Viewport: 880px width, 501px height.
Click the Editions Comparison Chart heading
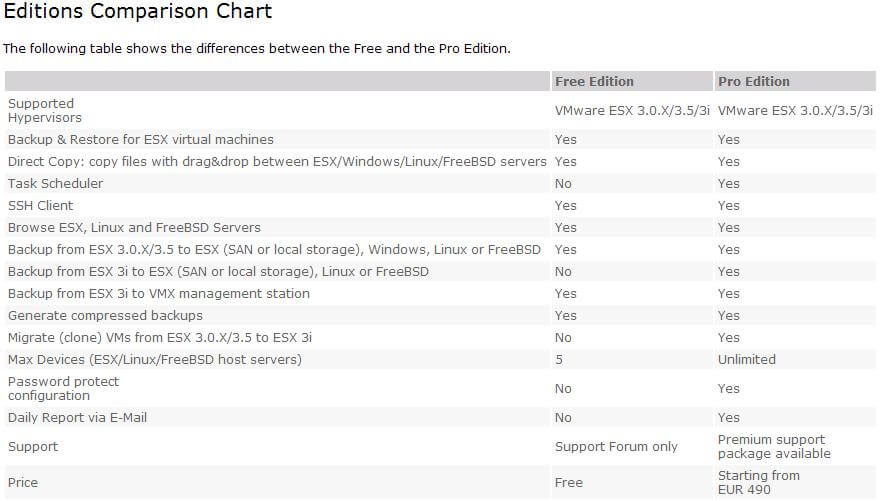[x=138, y=11]
